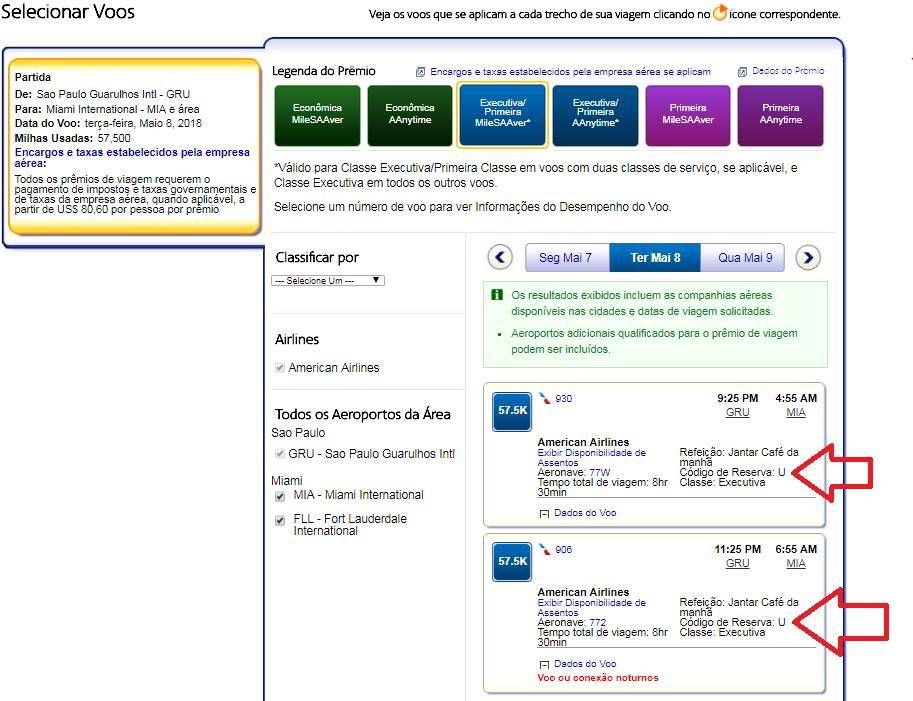Click American Airlines logo beside flight 906

point(545,550)
